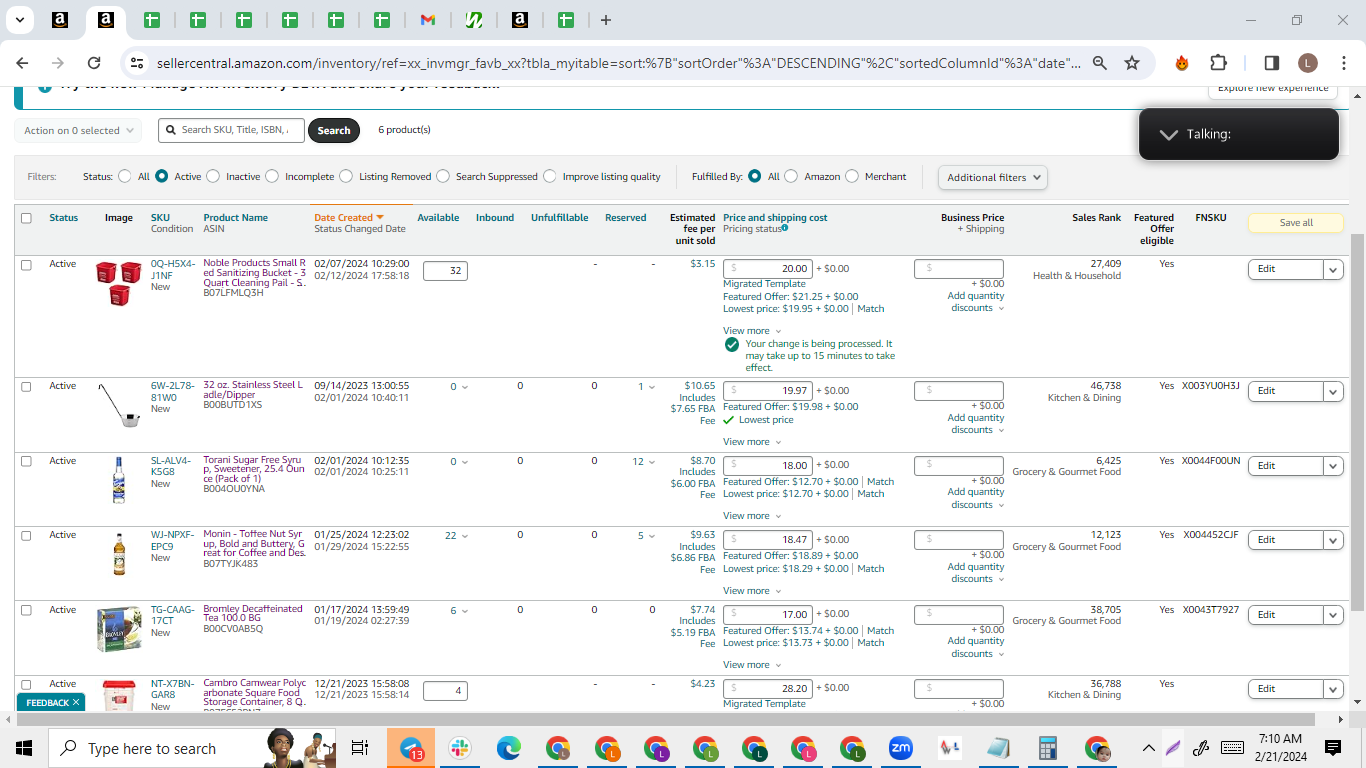Launch Microsoft Edge from the taskbar

tap(509, 748)
